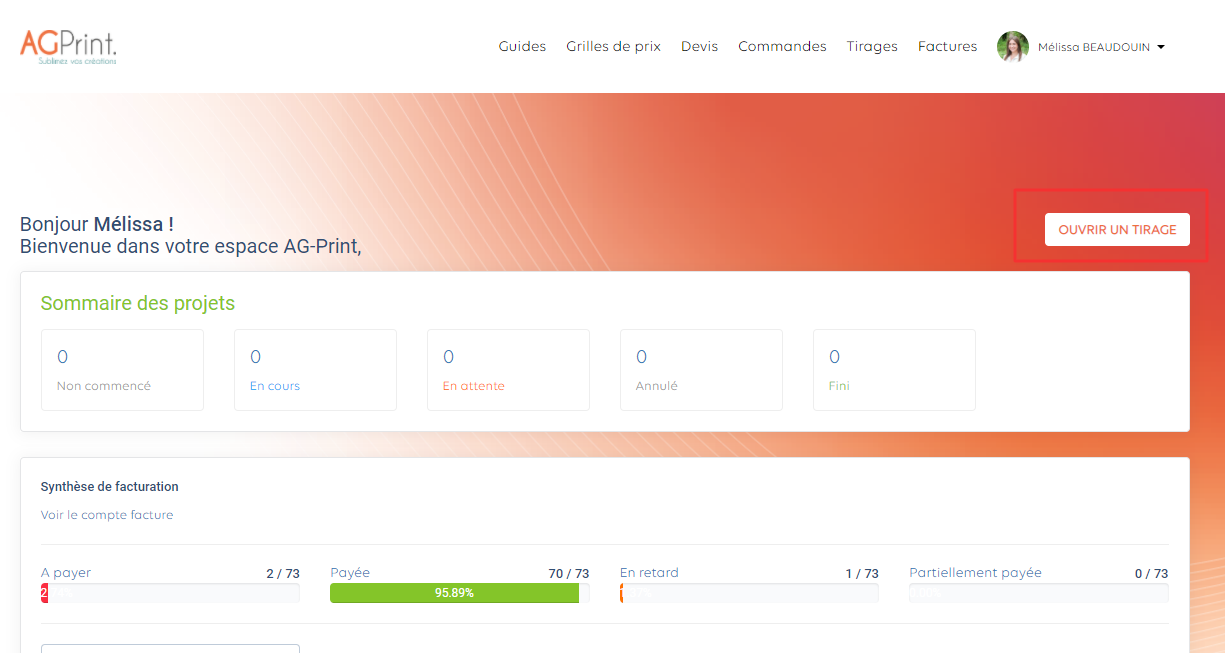Expand the Mélissa BEAUDOUIN user dropdown

click(x=1101, y=47)
